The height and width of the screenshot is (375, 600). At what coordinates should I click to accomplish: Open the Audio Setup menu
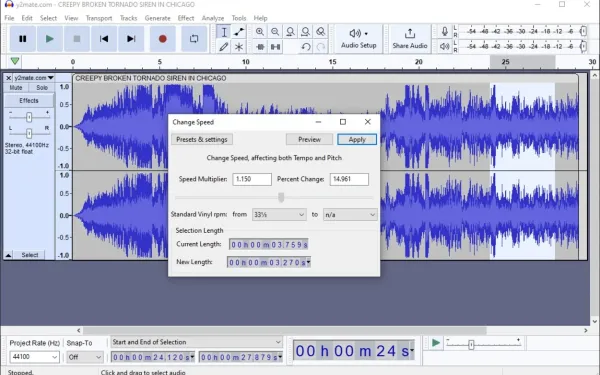[x=359, y=39]
